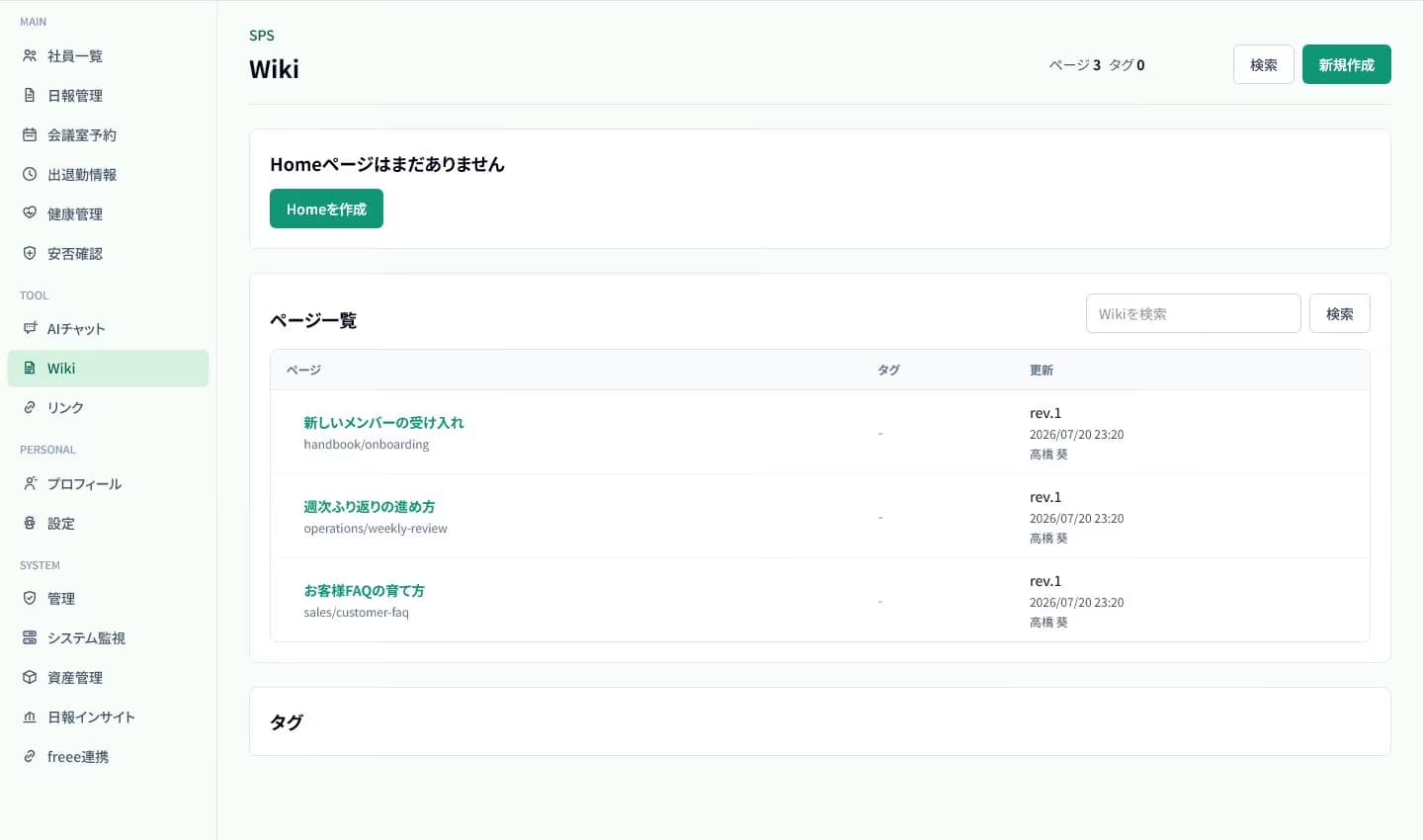Screen dimensions: 1423x840
Task: Click the システム監視 server icon
Action: [30, 637]
